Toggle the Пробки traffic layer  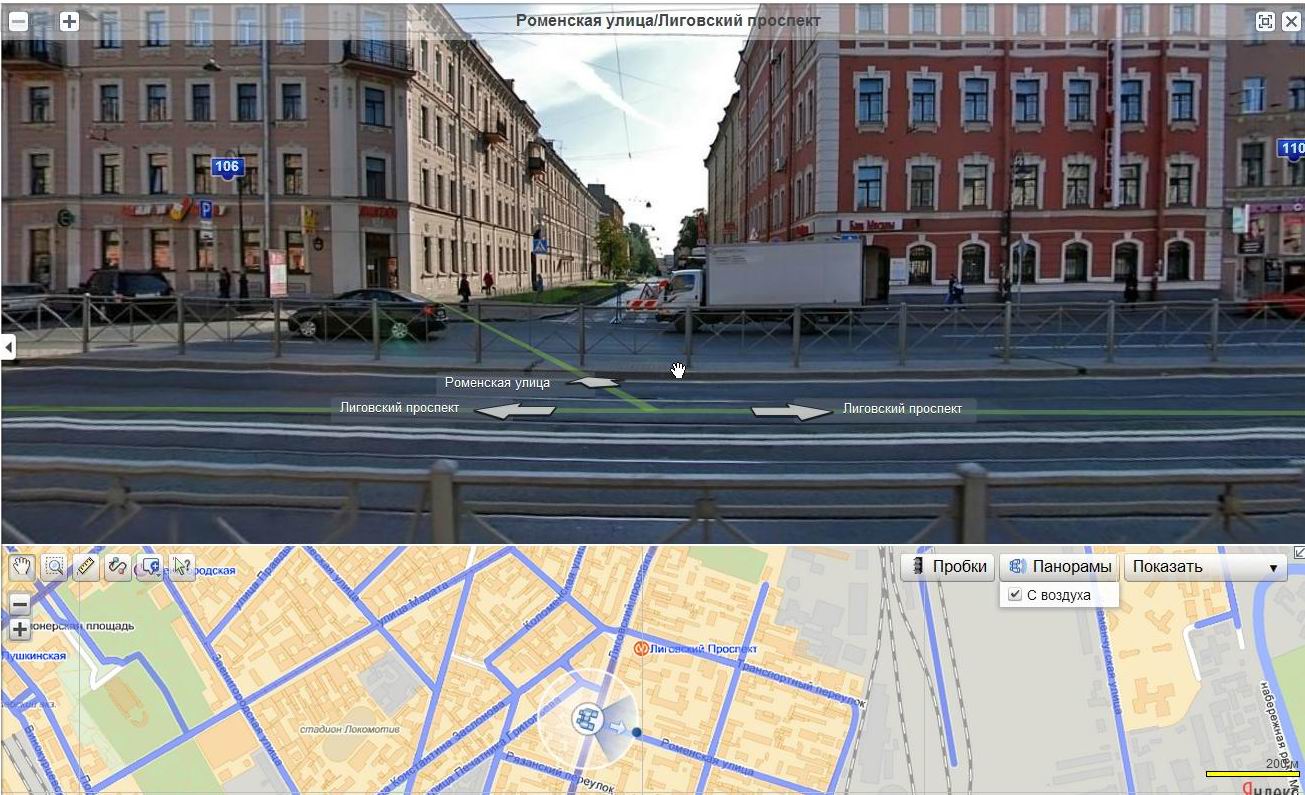[947, 567]
